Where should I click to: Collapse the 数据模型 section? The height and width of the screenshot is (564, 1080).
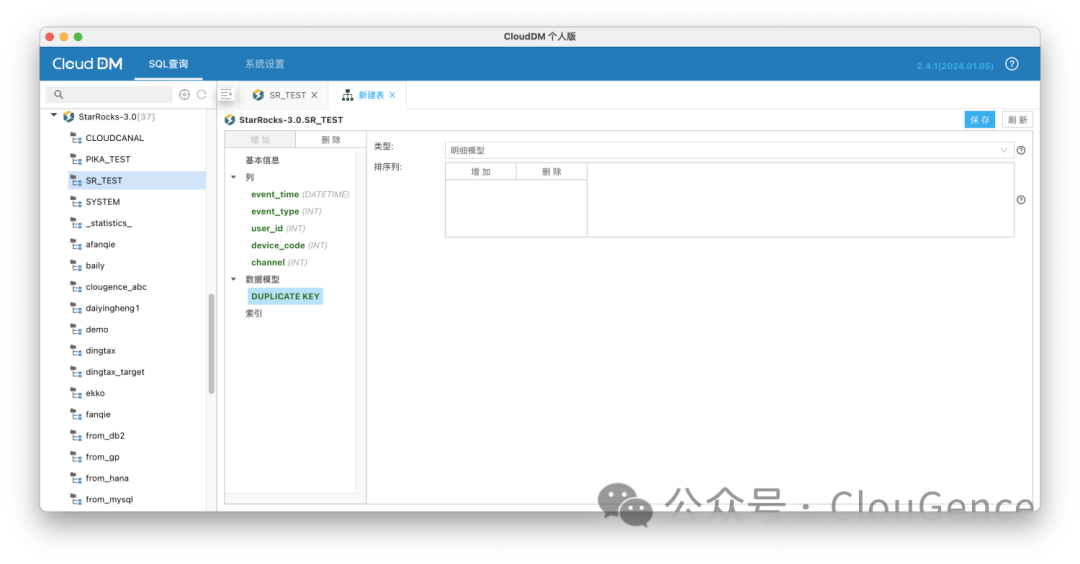pos(233,279)
